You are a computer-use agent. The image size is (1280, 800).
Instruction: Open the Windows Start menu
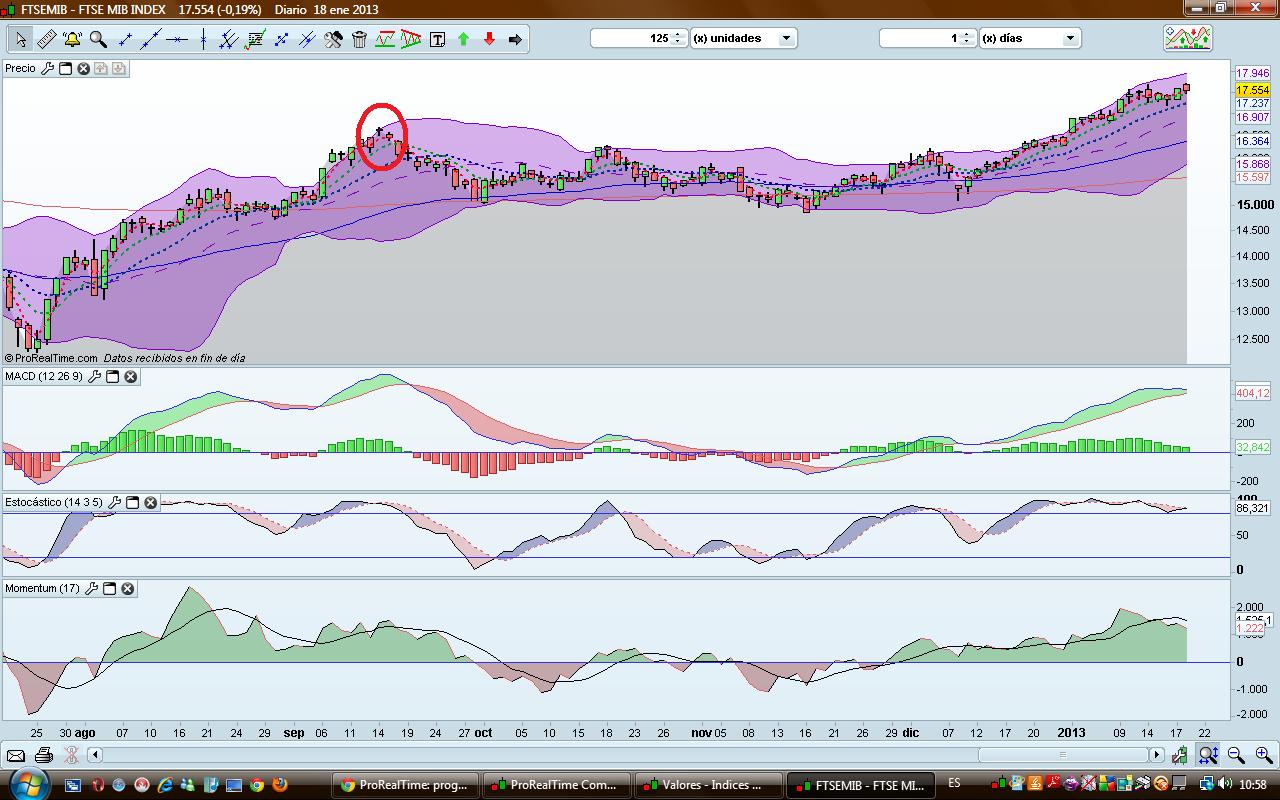coord(27,784)
